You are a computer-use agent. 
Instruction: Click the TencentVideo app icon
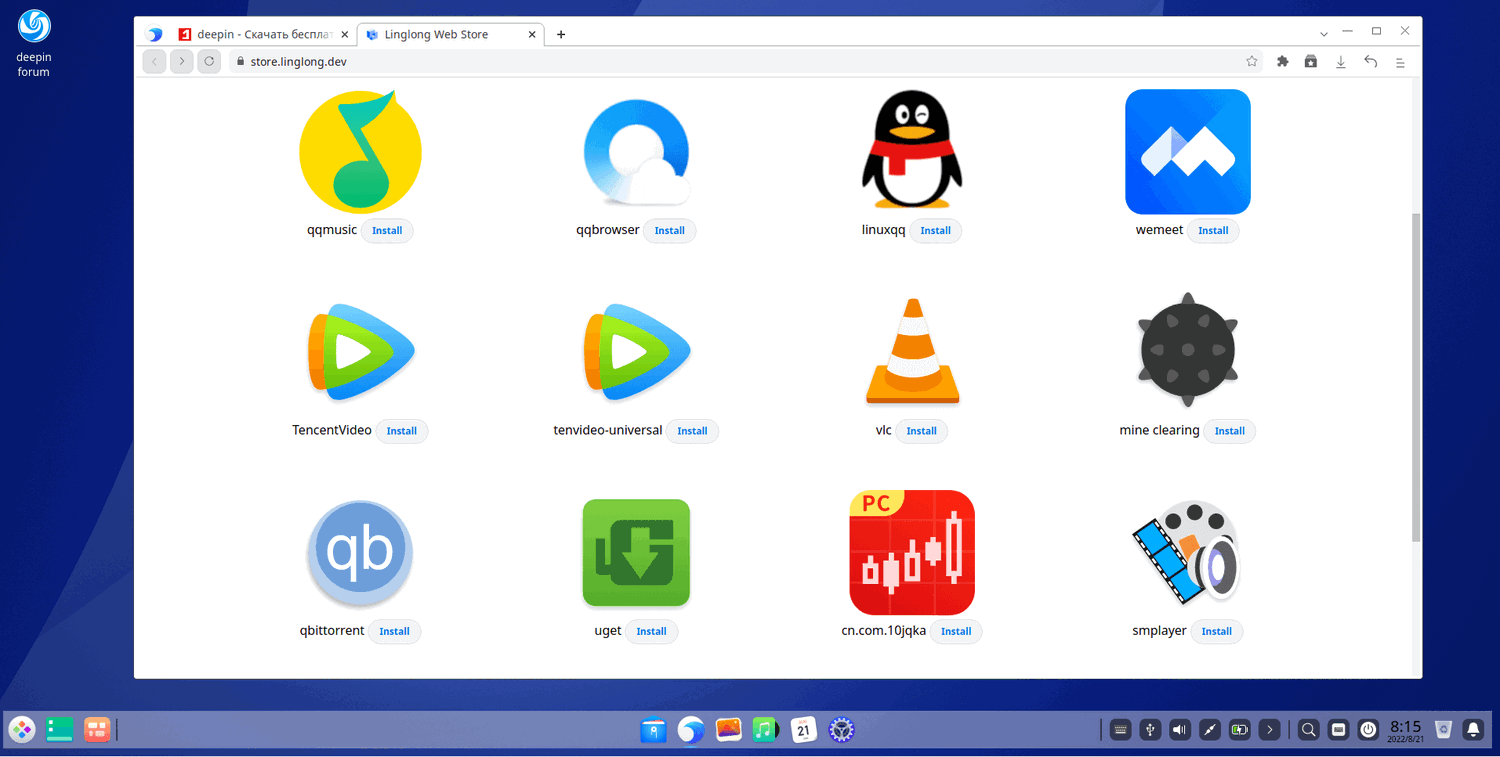pyautogui.click(x=360, y=352)
